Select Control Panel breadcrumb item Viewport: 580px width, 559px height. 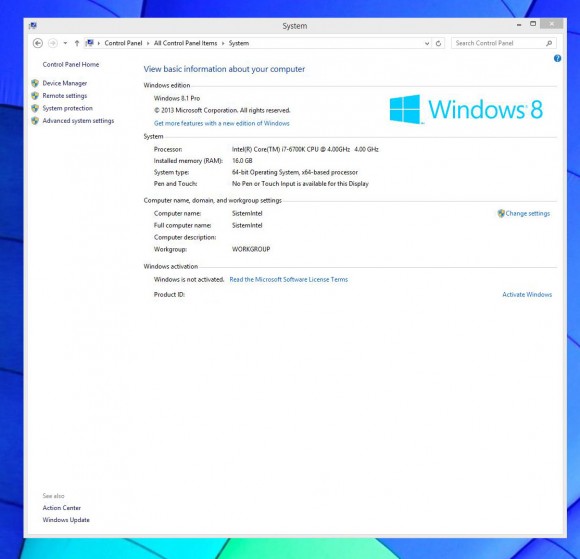(x=123, y=43)
